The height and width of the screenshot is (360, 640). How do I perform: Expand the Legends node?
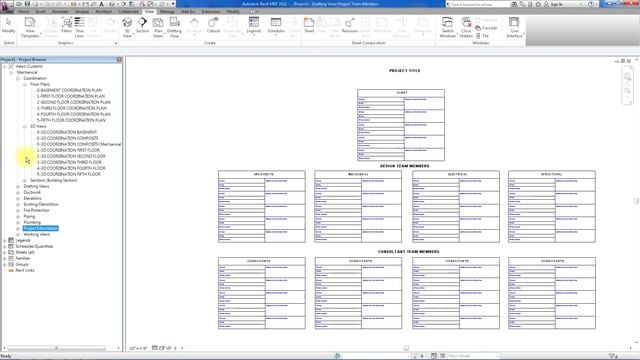pyautogui.click(x=5, y=240)
